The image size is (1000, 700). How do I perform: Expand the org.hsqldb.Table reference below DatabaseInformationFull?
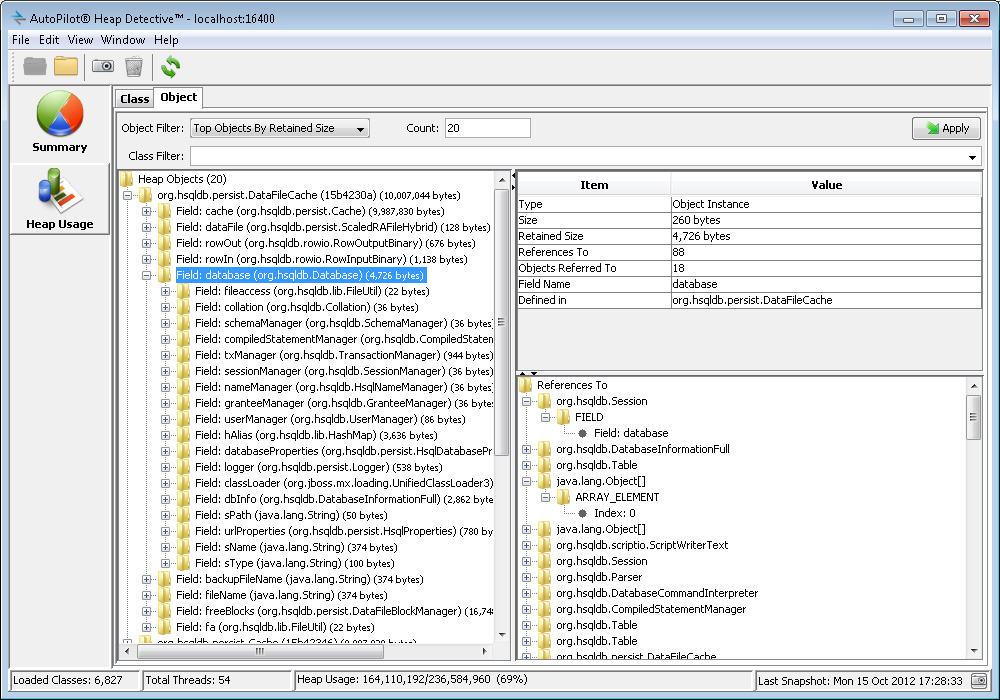tap(527, 465)
